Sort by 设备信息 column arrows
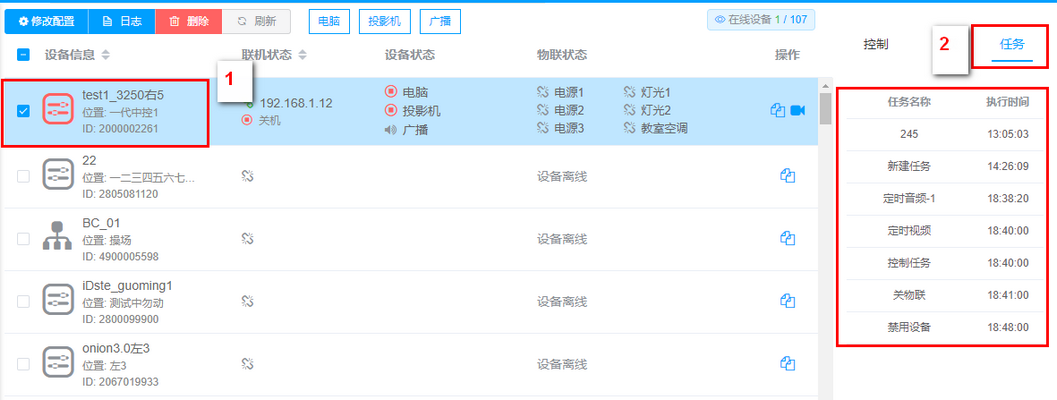Viewport: 1057px width, 400px height. [x=106, y=54]
